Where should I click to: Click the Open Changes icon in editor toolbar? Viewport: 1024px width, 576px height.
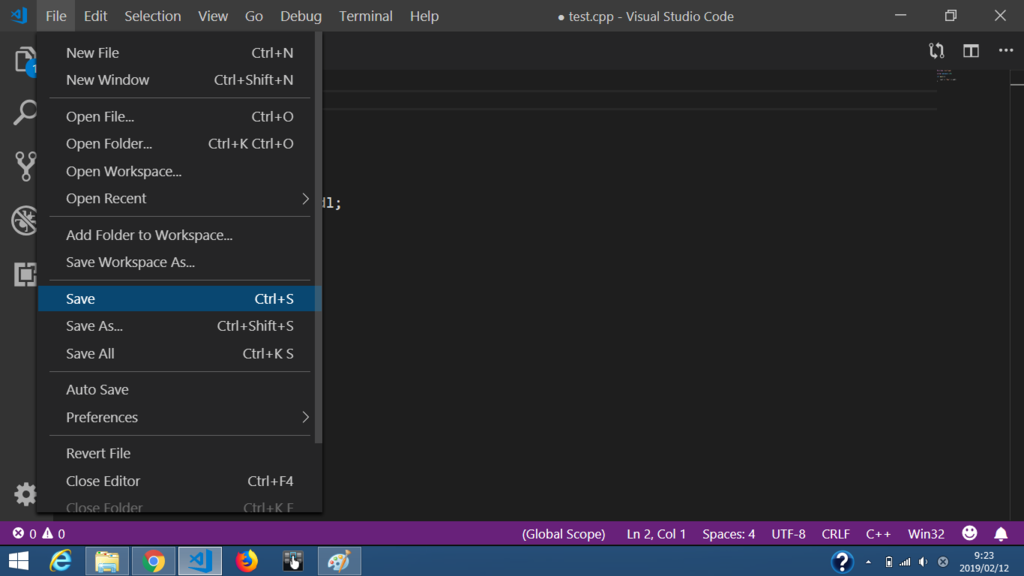click(x=936, y=51)
